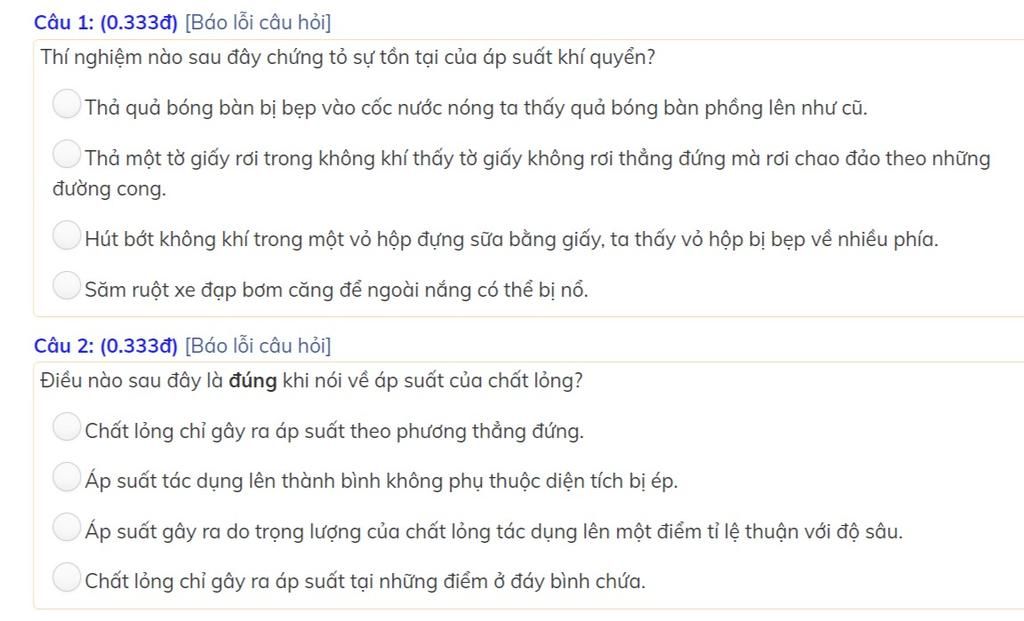Click the answer text 'Hút bớt không khí trong một vỏ hộp'

pyautogui.click(x=511, y=239)
